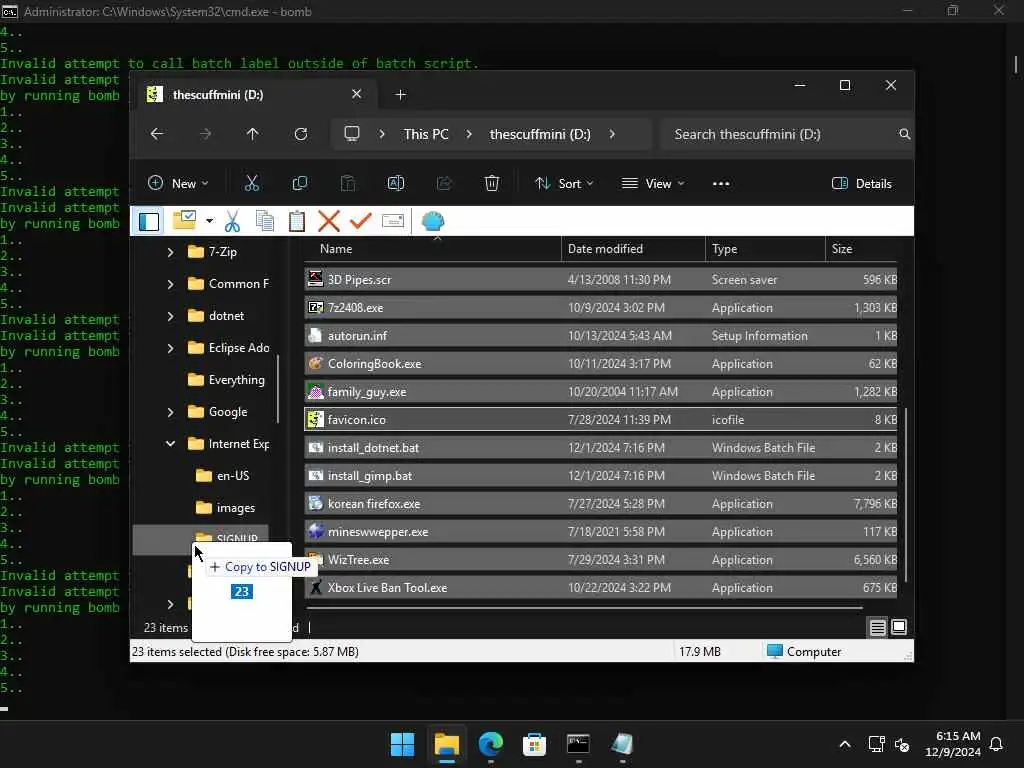This screenshot has height=768, width=1024.
Task: Toggle the Details pane button
Action: [x=862, y=184]
